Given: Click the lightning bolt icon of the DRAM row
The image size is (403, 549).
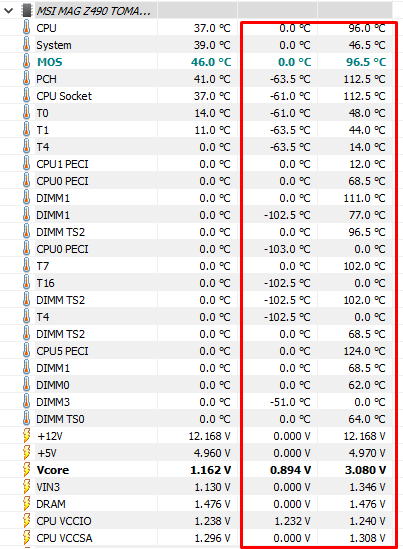Looking at the screenshot, I should coord(27,504).
